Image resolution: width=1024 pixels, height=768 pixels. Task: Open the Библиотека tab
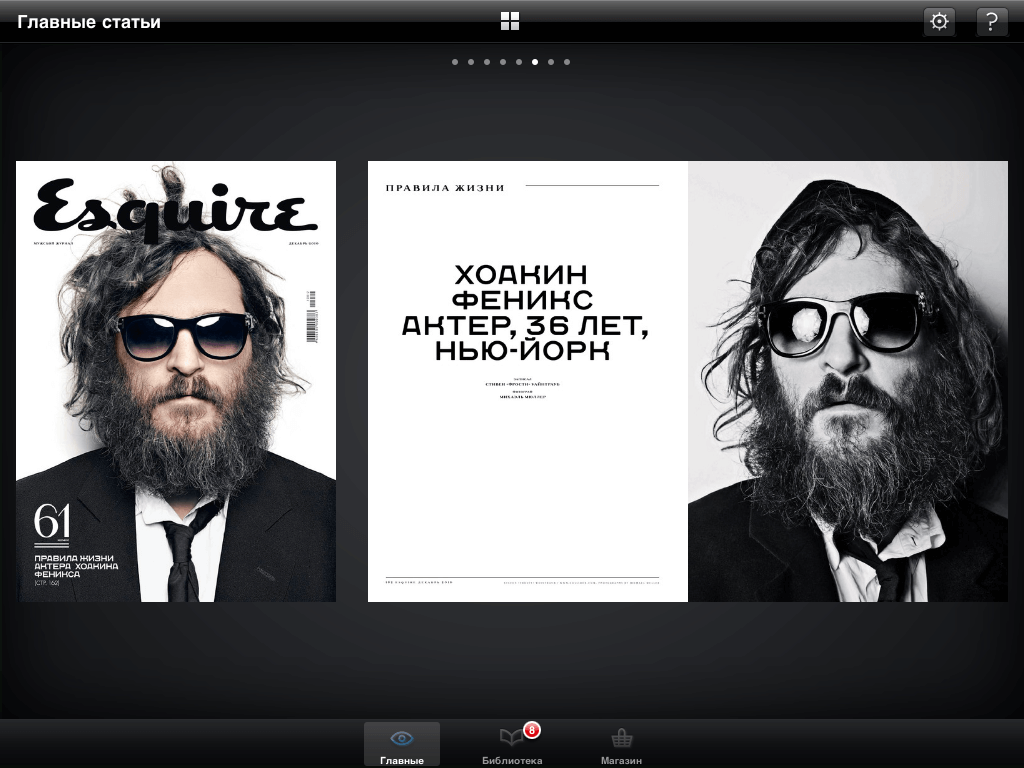[512, 744]
